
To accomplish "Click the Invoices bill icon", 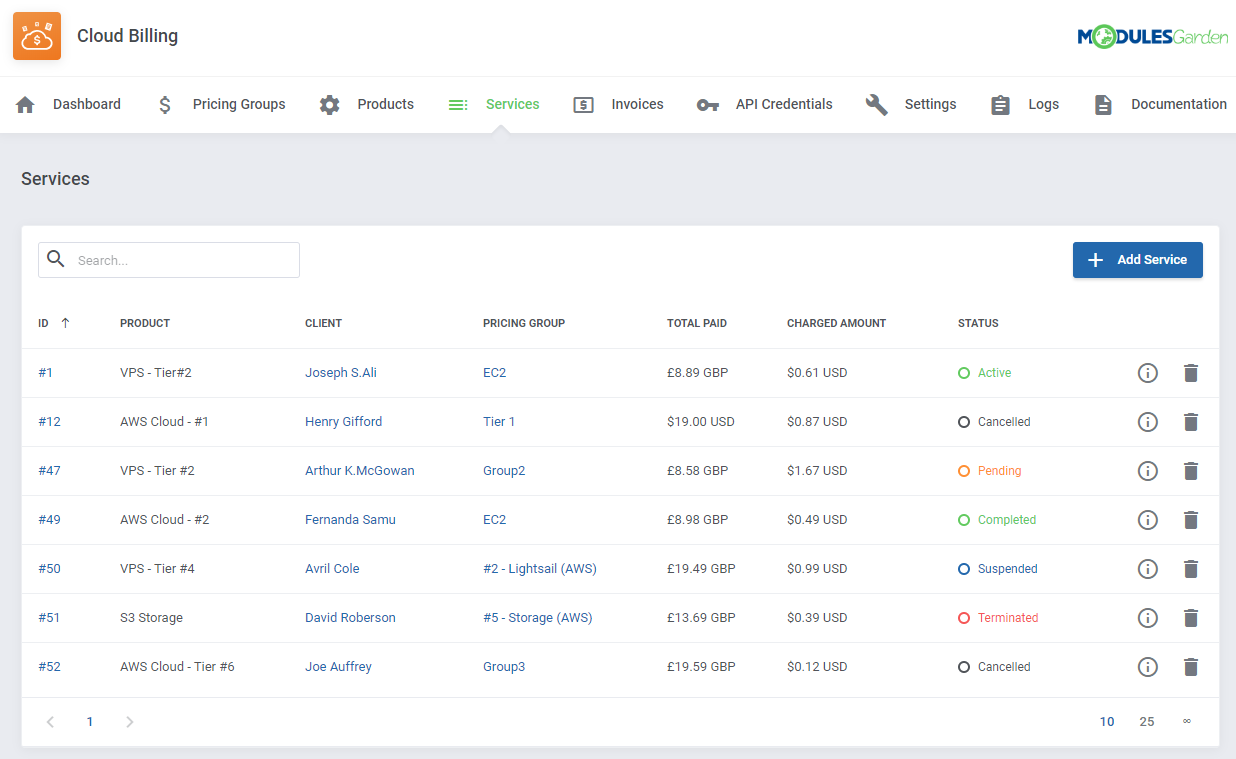I will (584, 104).
